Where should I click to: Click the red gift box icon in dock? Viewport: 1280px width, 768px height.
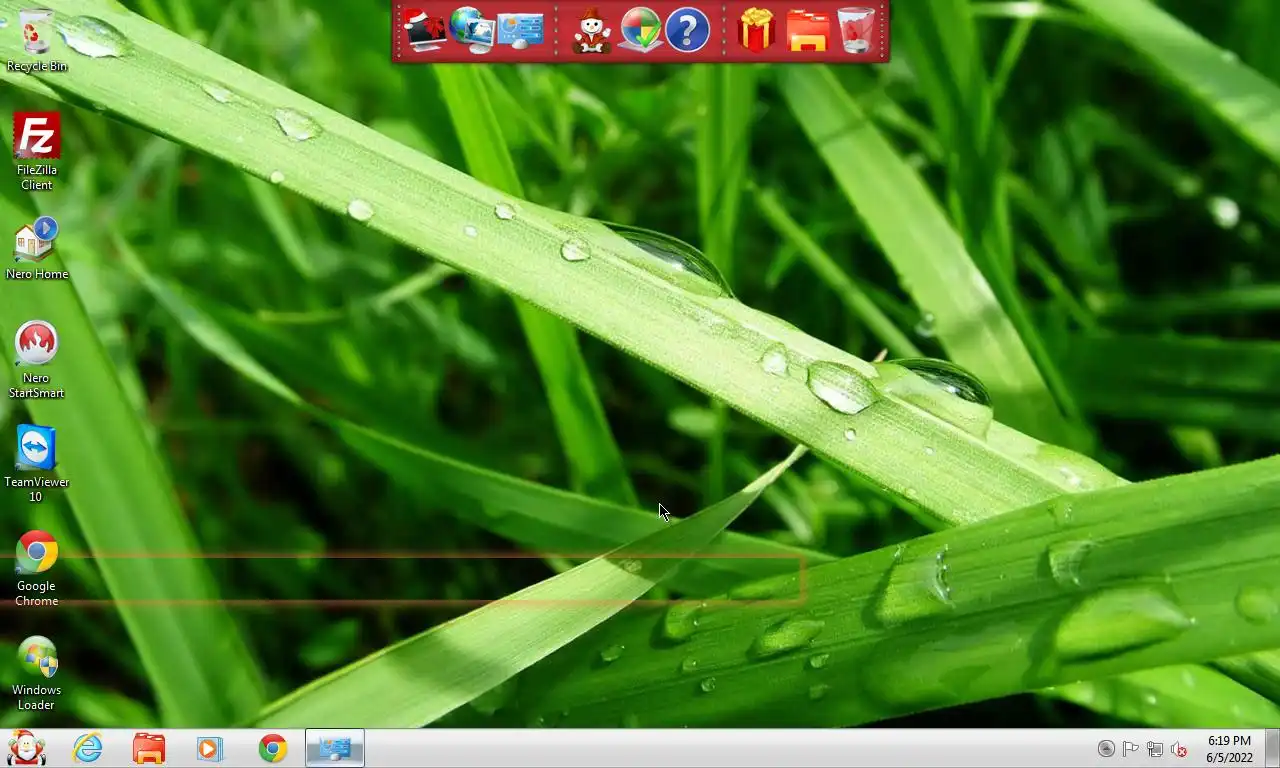click(x=757, y=30)
